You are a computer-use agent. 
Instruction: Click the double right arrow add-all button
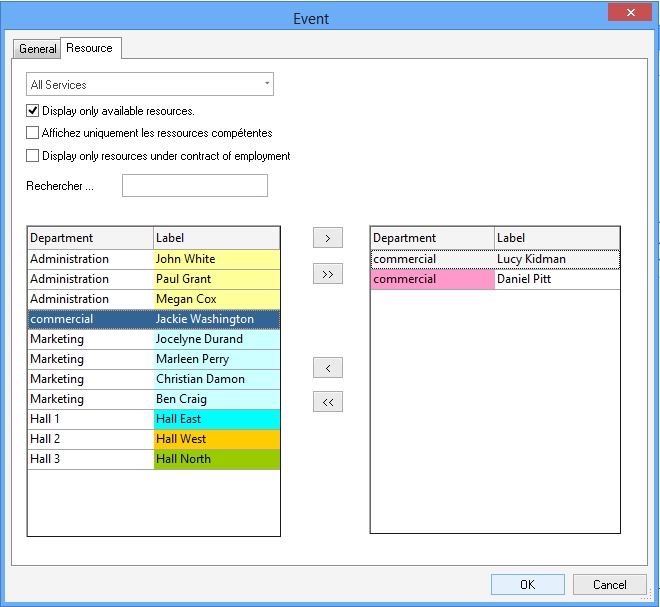[x=327, y=273]
